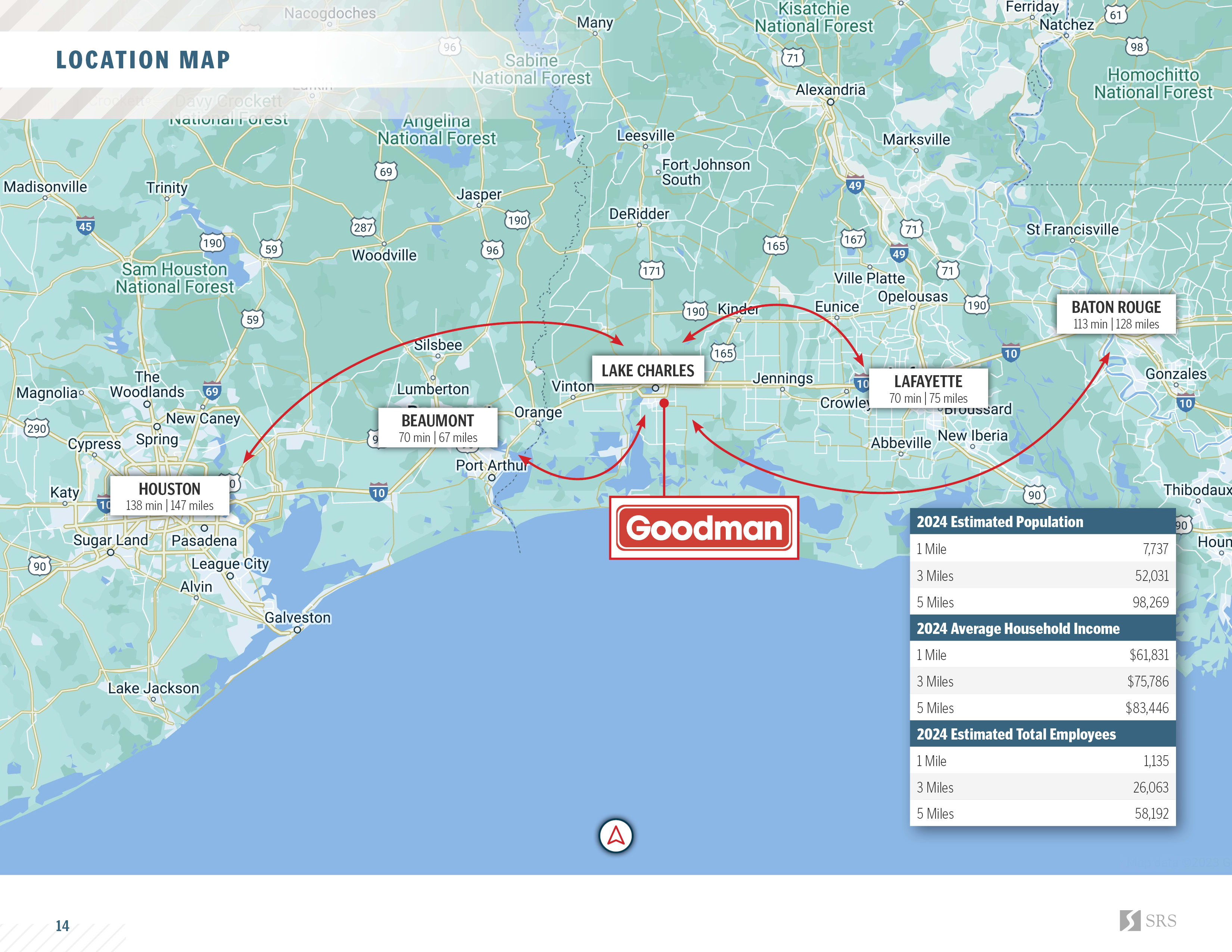Click the Sugar Land city label
This screenshot has width=1232, height=952.
pos(111,540)
